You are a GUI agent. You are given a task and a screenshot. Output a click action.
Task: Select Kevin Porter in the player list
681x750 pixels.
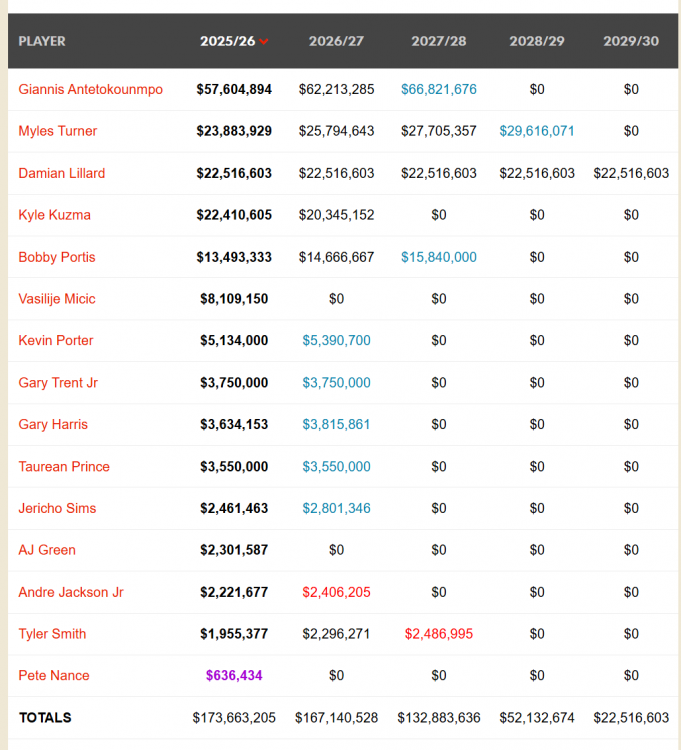pyautogui.click(x=55, y=340)
